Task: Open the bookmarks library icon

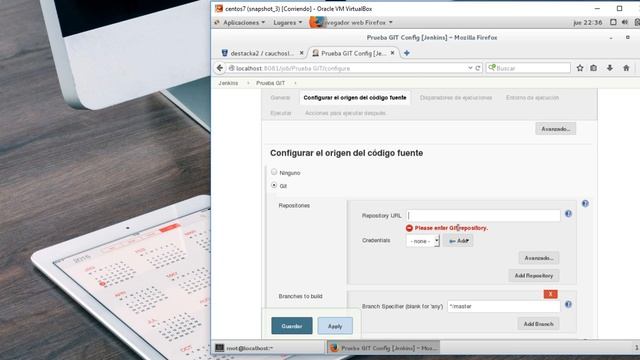Action: click(593, 68)
